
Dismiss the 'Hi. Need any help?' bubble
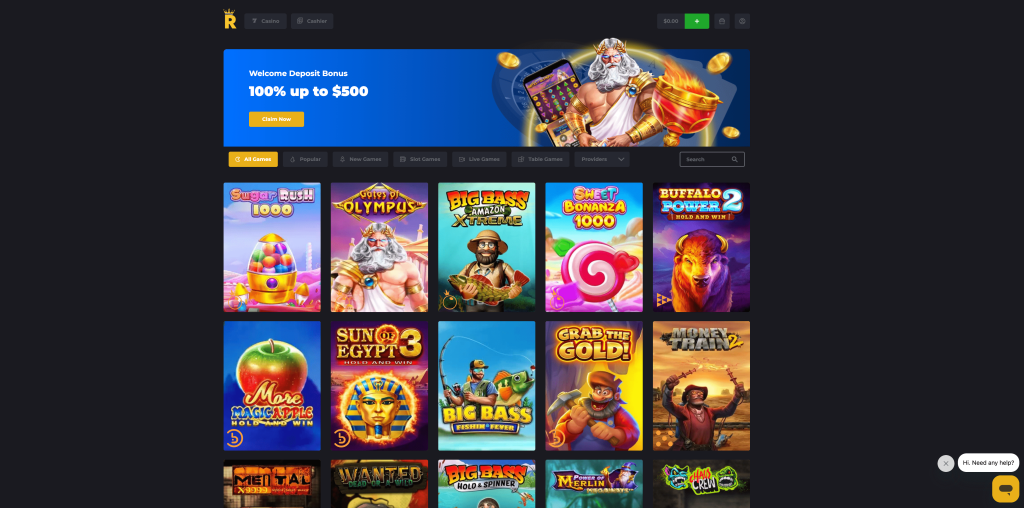[x=946, y=464]
